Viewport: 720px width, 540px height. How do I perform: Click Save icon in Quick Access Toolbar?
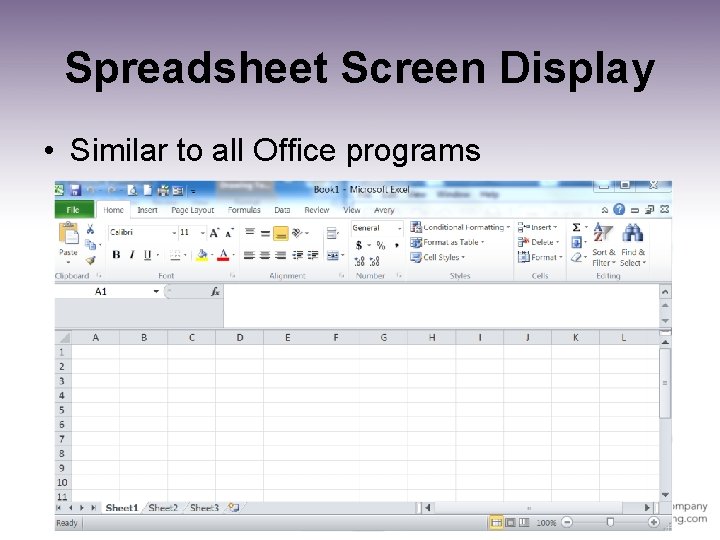[x=75, y=190]
